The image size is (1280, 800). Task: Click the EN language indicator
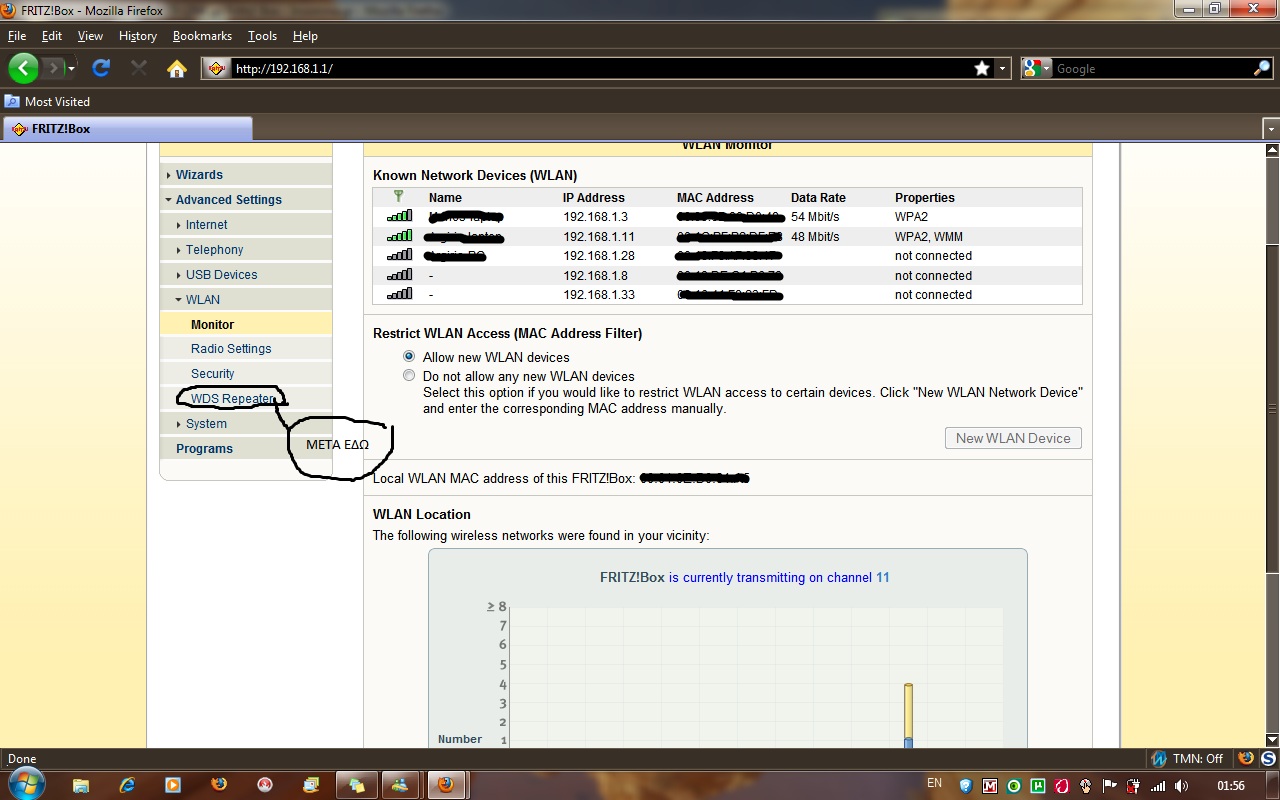(934, 783)
